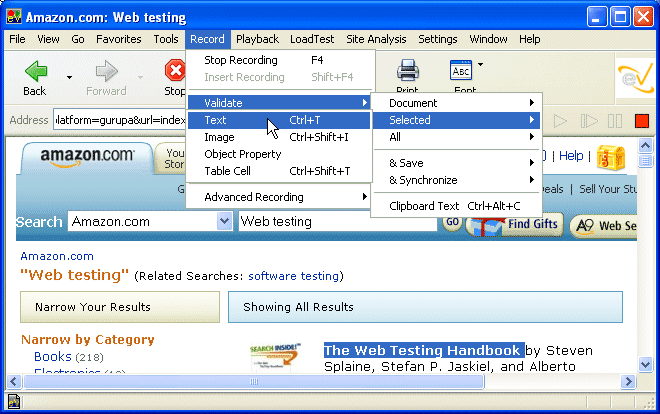
Task: Click the pause playback icon
Action: tap(615, 121)
